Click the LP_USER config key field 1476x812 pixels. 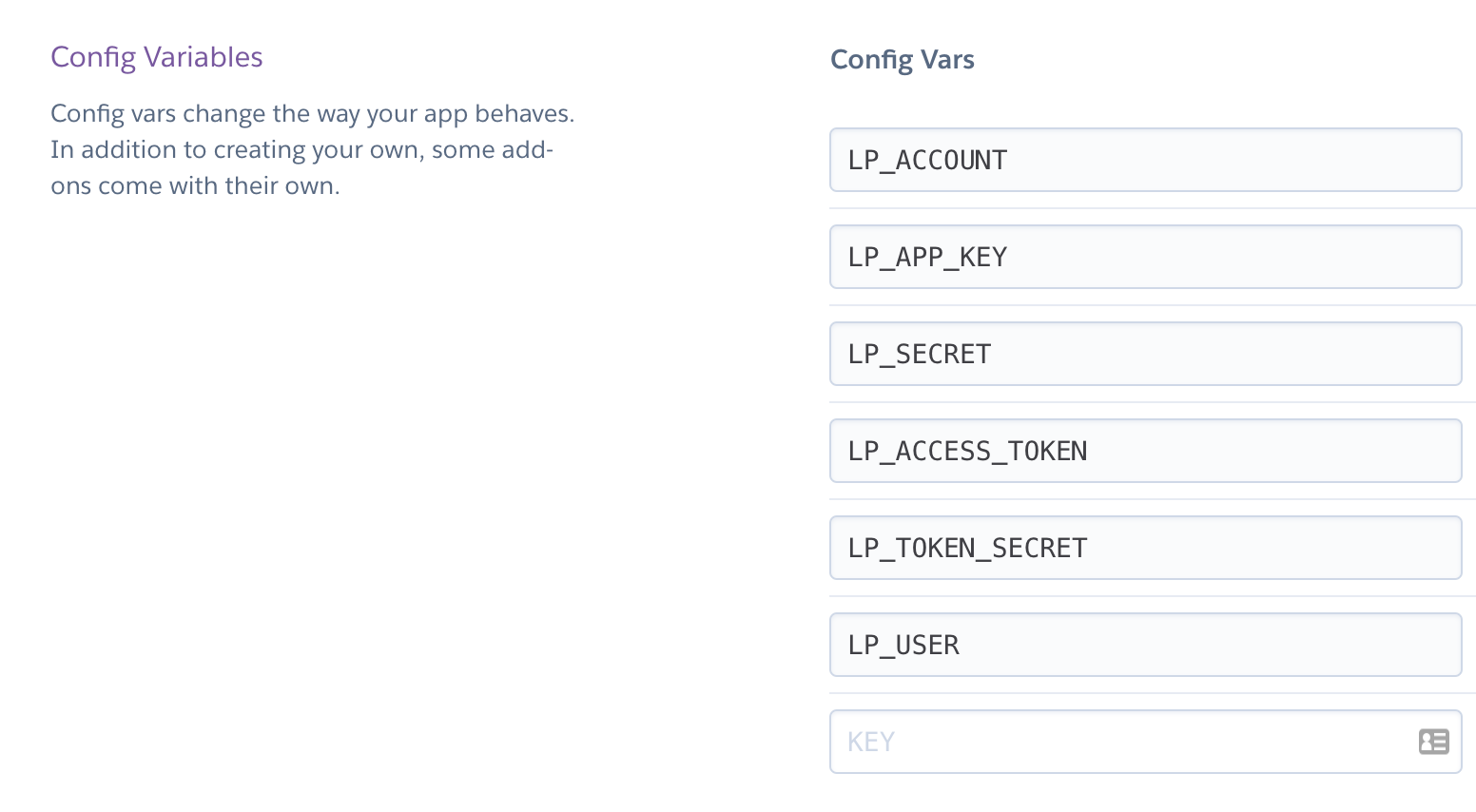point(1145,645)
